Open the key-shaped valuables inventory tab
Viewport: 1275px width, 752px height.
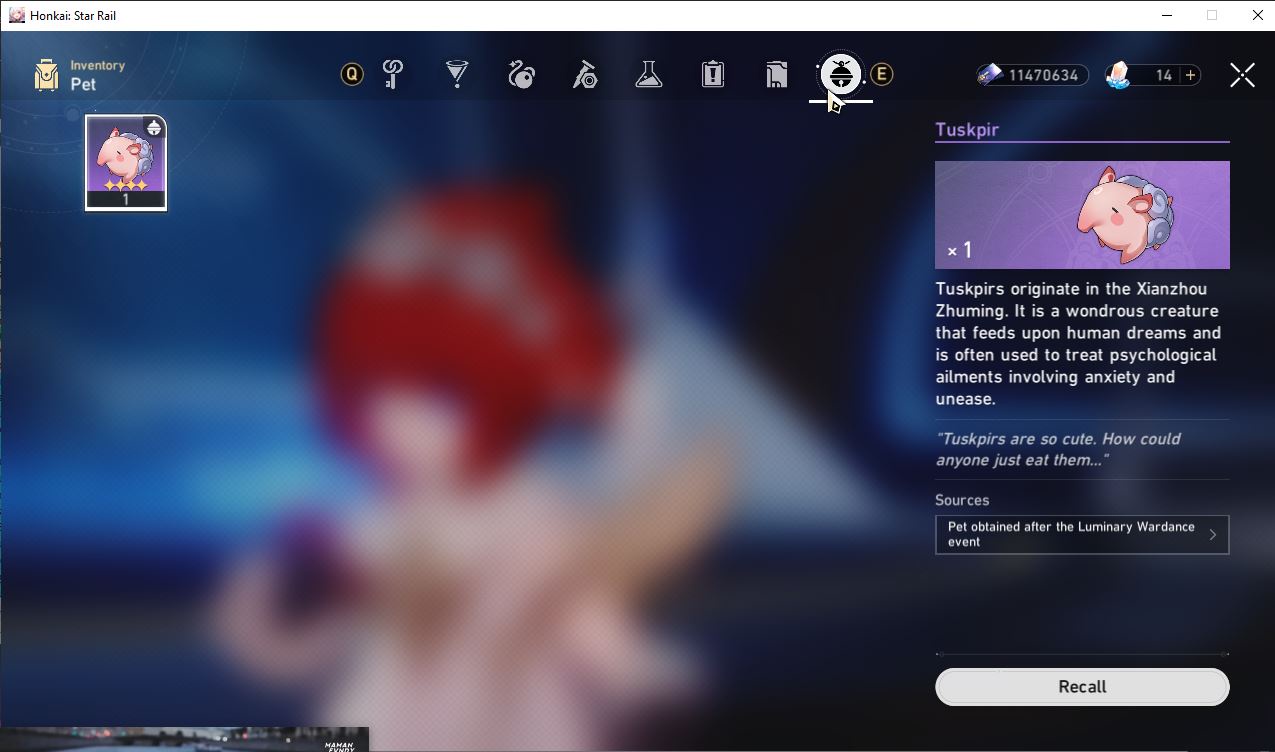(393, 74)
